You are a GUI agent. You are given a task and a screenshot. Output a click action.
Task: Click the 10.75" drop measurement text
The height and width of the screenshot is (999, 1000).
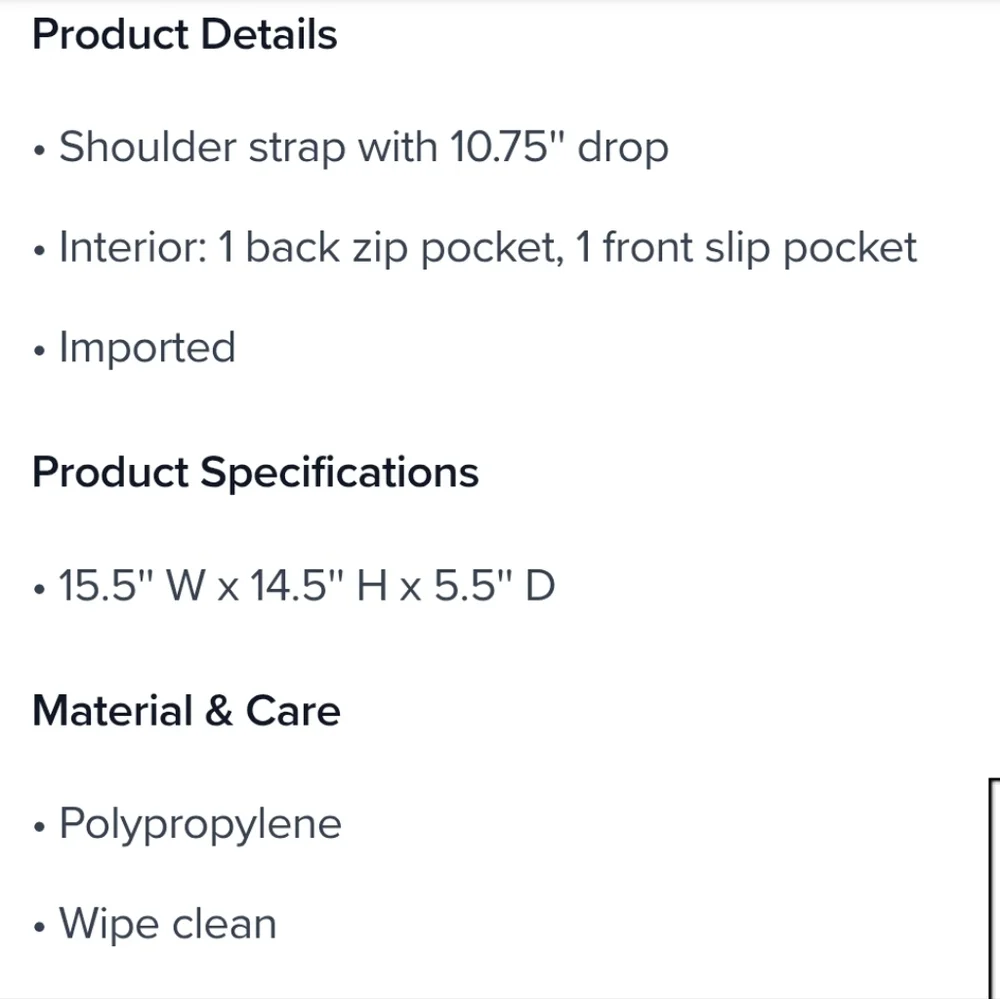(x=558, y=148)
